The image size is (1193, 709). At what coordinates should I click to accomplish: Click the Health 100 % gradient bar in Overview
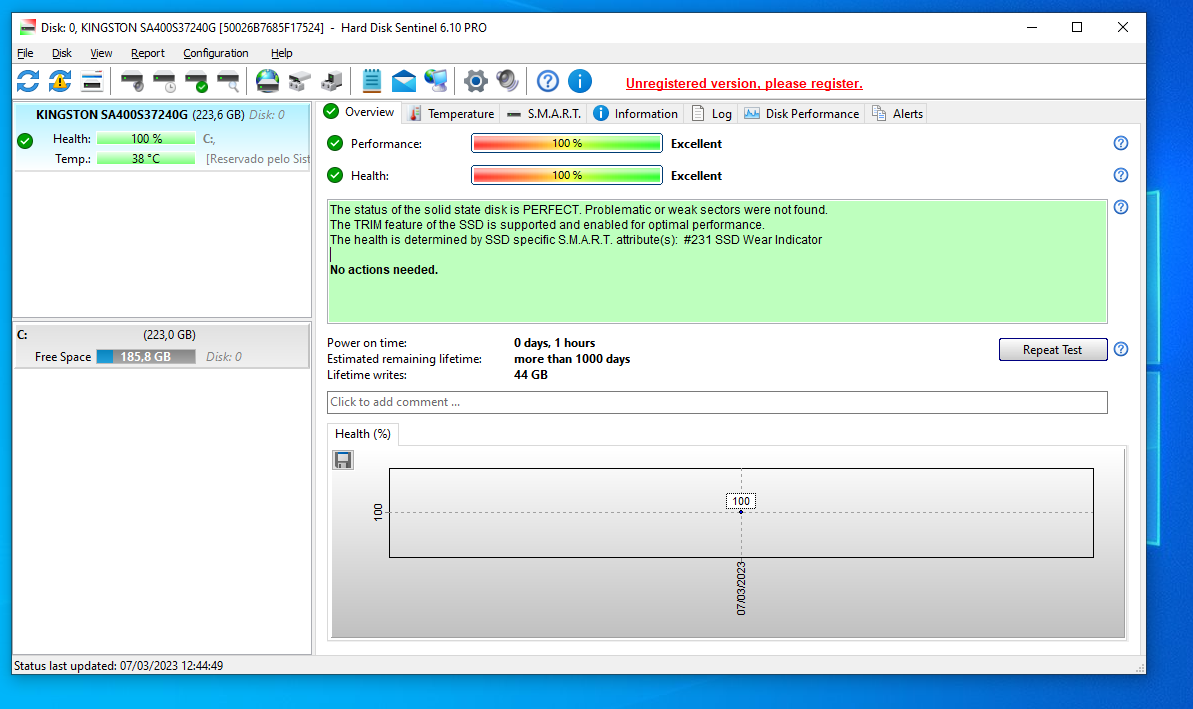pyautogui.click(x=567, y=175)
